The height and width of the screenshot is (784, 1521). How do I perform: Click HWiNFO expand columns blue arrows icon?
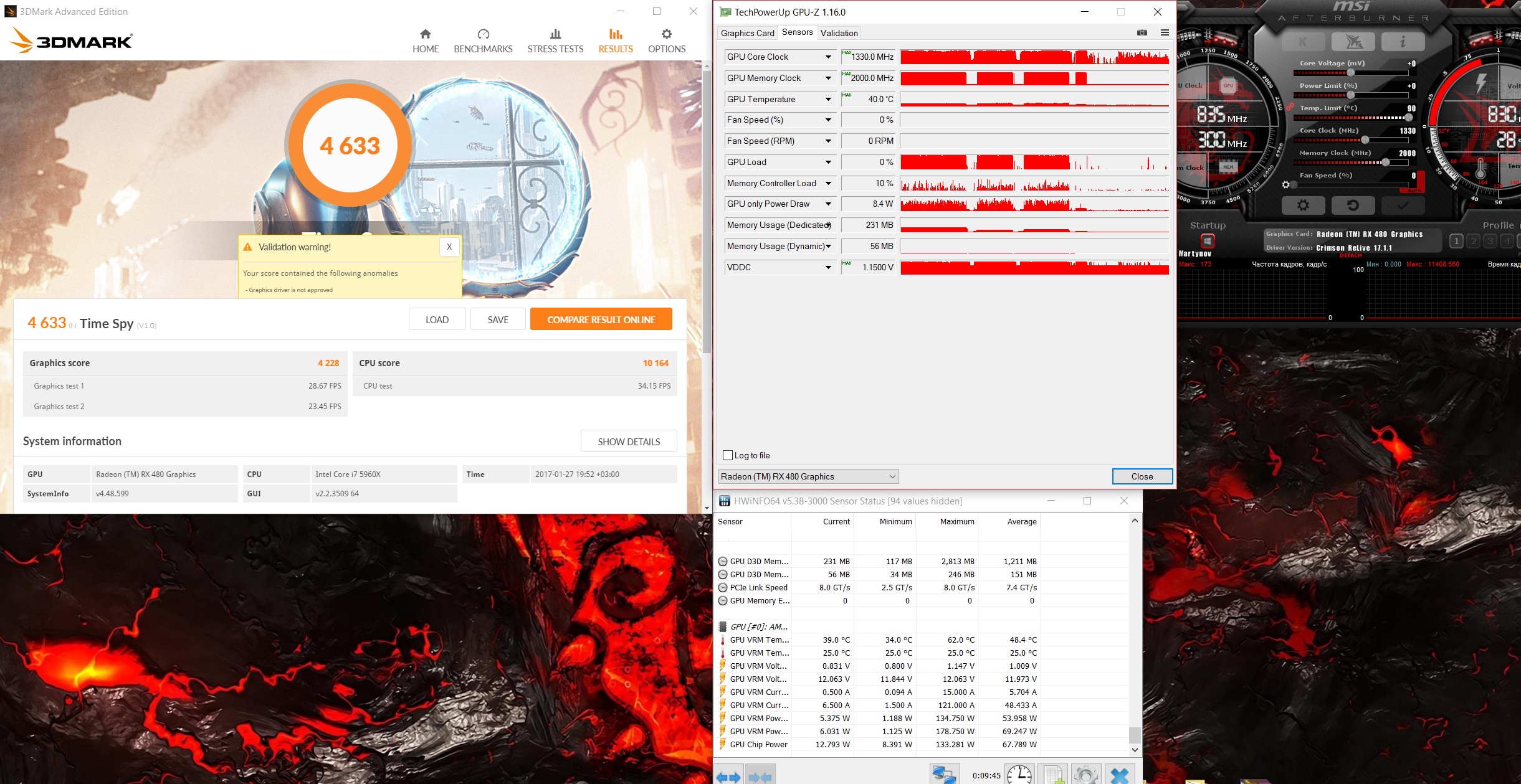point(728,776)
